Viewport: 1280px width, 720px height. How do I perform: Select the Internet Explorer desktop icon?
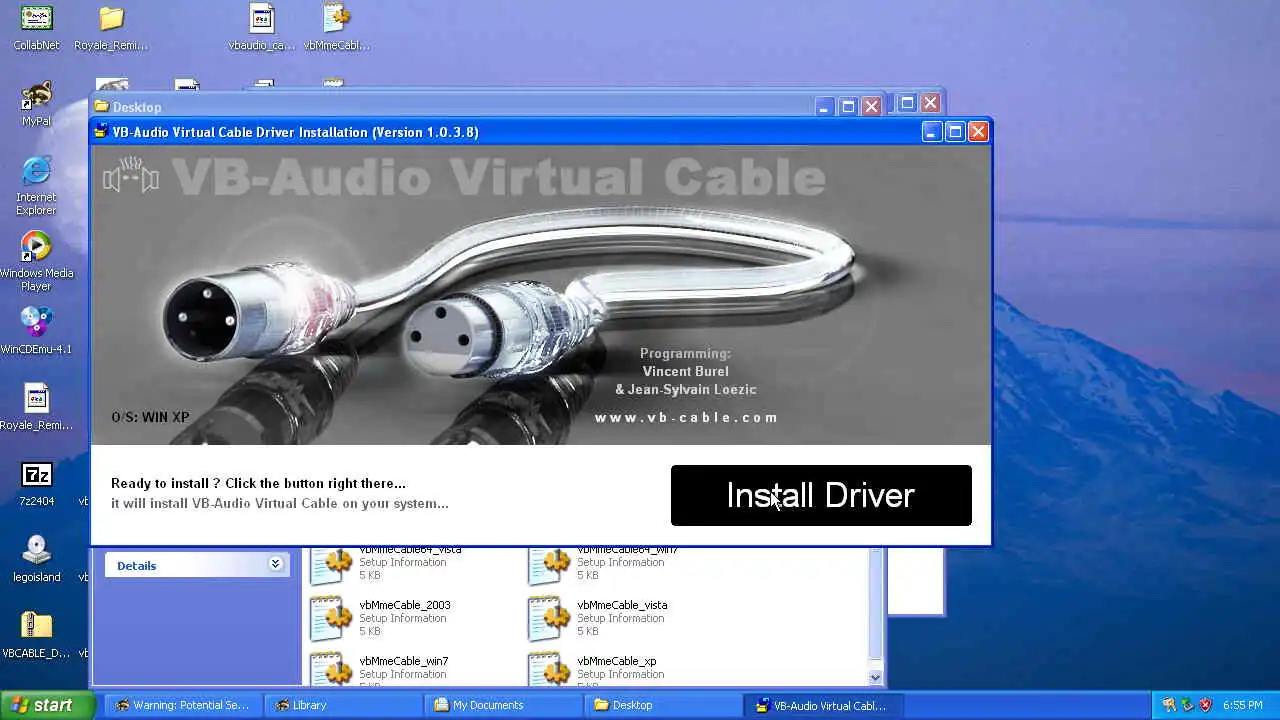pos(36,186)
